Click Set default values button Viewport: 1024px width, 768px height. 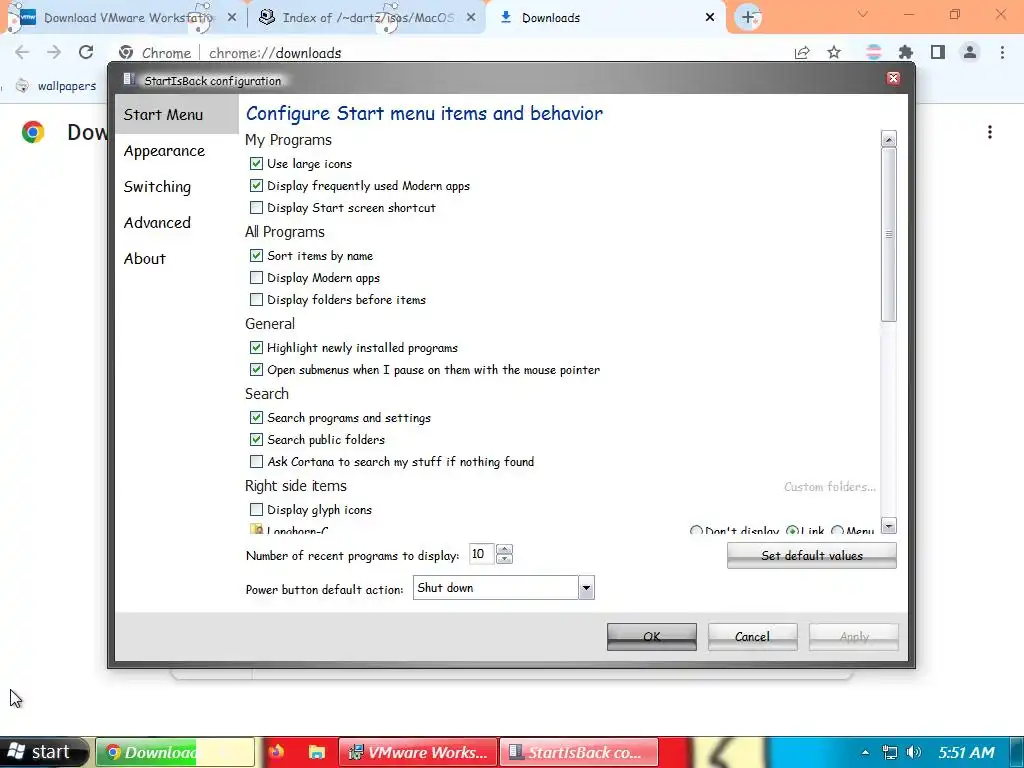(812, 556)
